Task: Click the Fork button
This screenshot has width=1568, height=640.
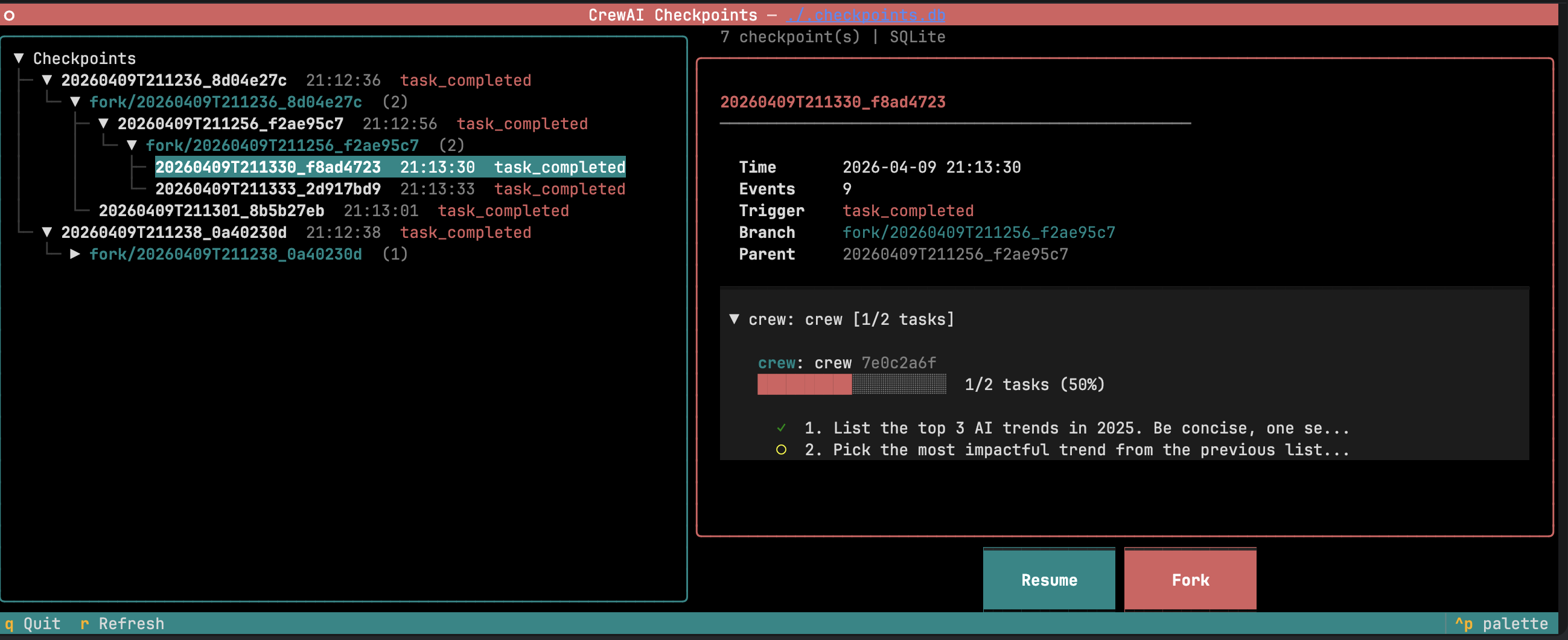Action: pyautogui.click(x=1190, y=580)
